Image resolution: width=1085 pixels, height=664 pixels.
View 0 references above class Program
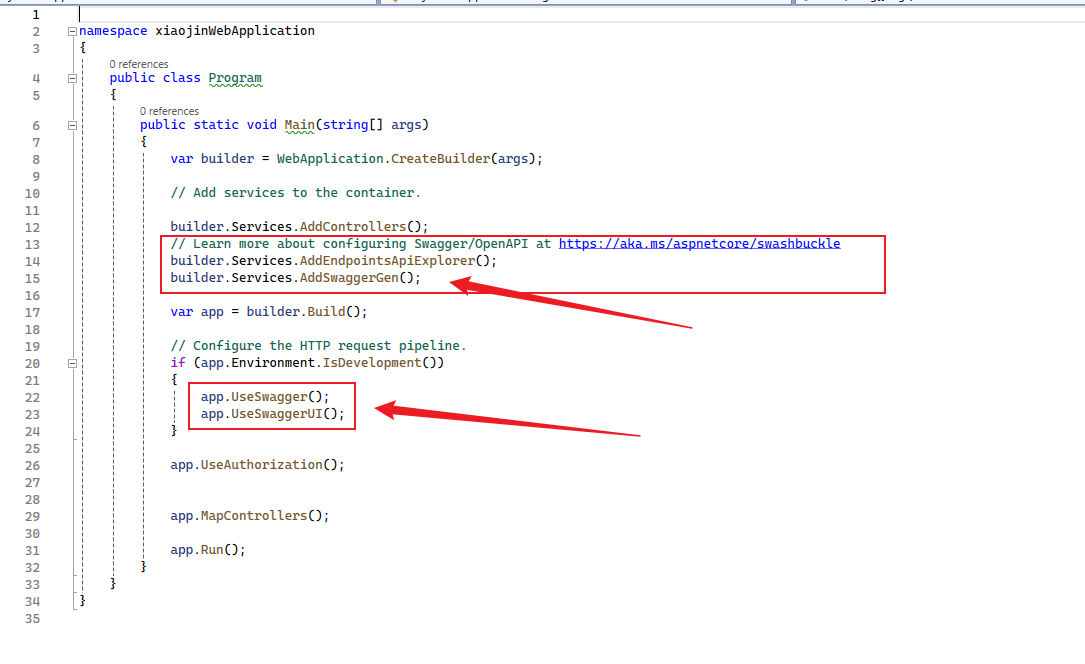coord(138,63)
